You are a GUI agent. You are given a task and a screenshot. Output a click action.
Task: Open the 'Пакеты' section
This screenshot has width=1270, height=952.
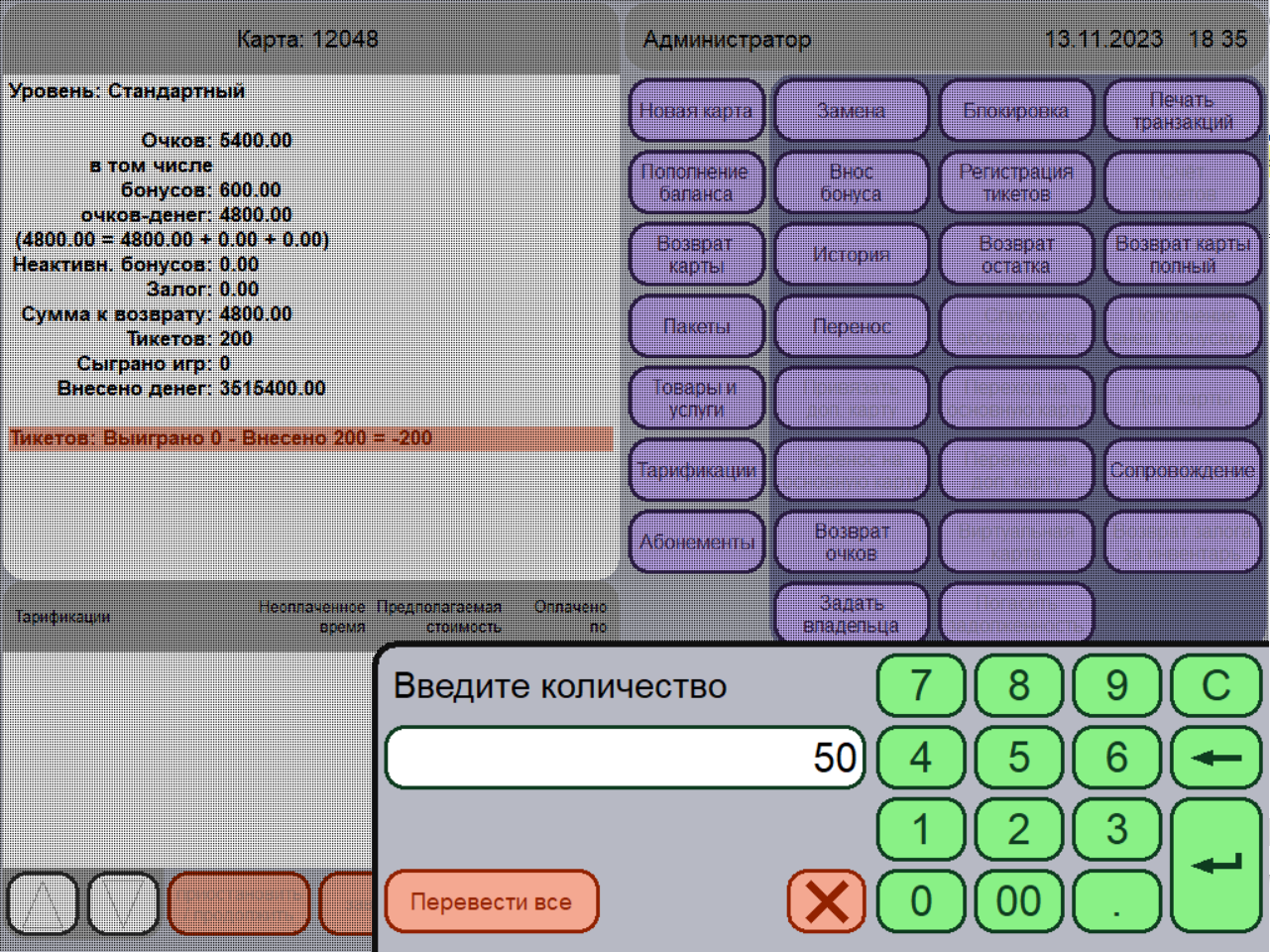point(696,326)
